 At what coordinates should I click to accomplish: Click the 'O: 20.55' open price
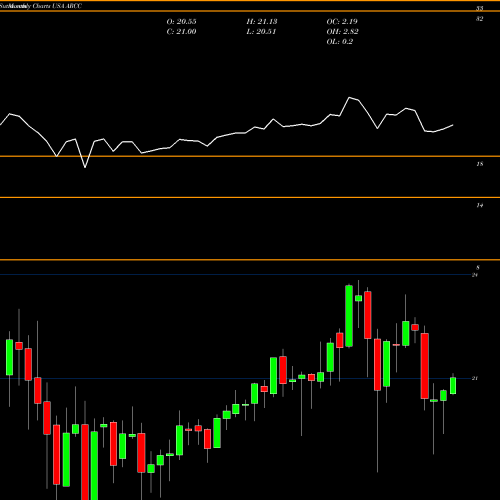(181, 22)
